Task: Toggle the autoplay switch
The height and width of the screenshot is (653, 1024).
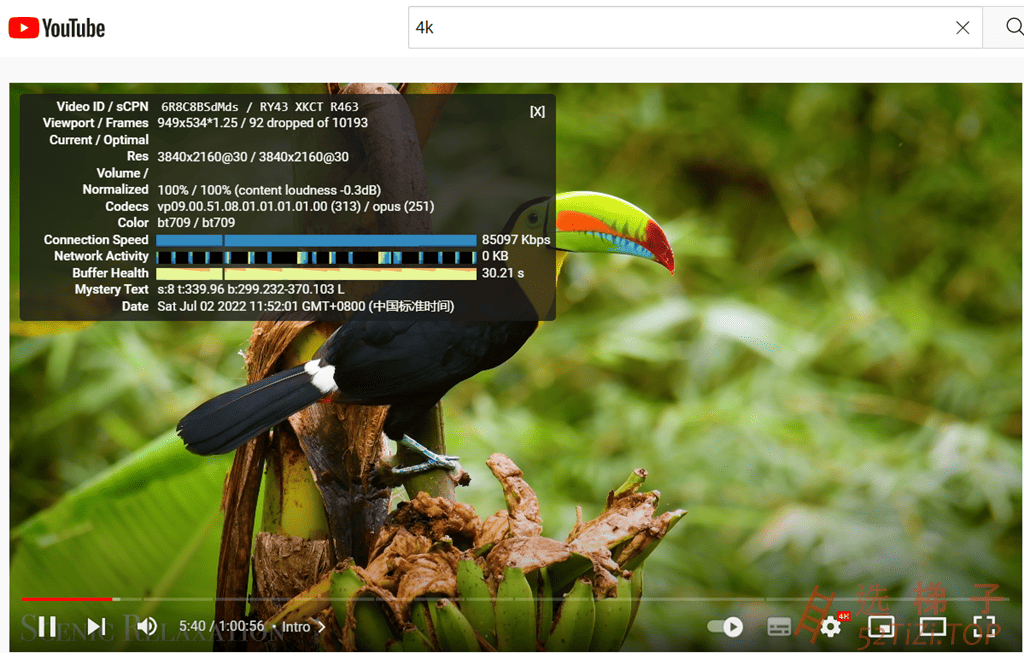Action: (x=725, y=627)
